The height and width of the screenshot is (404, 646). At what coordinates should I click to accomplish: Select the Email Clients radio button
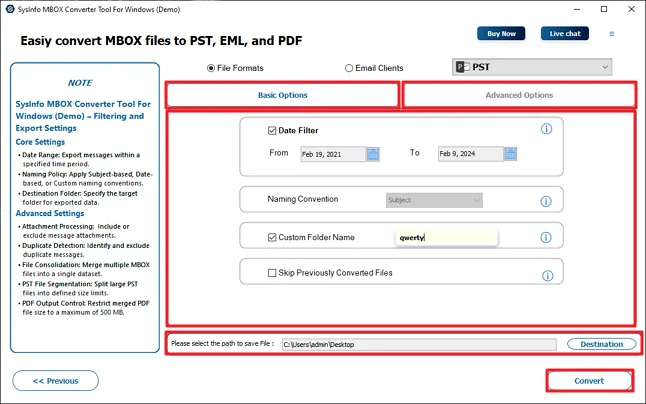pyautogui.click(x=349, y=68)
